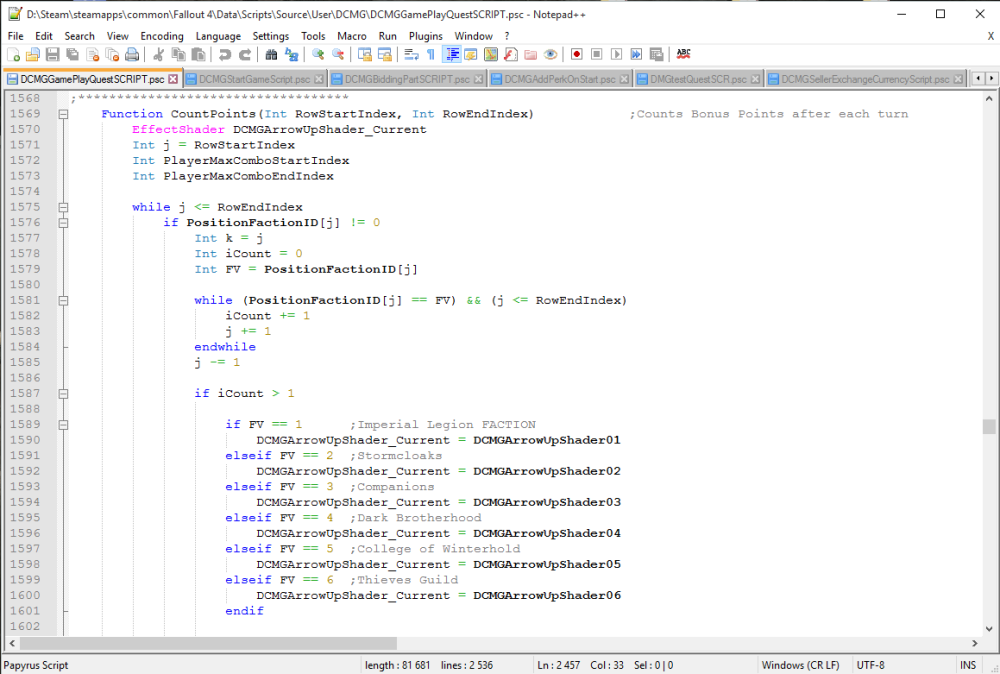The height and width of the screenshot is (674, 1000).
Task: Click the Redo arrow icon
Action: tap(244, 55)
